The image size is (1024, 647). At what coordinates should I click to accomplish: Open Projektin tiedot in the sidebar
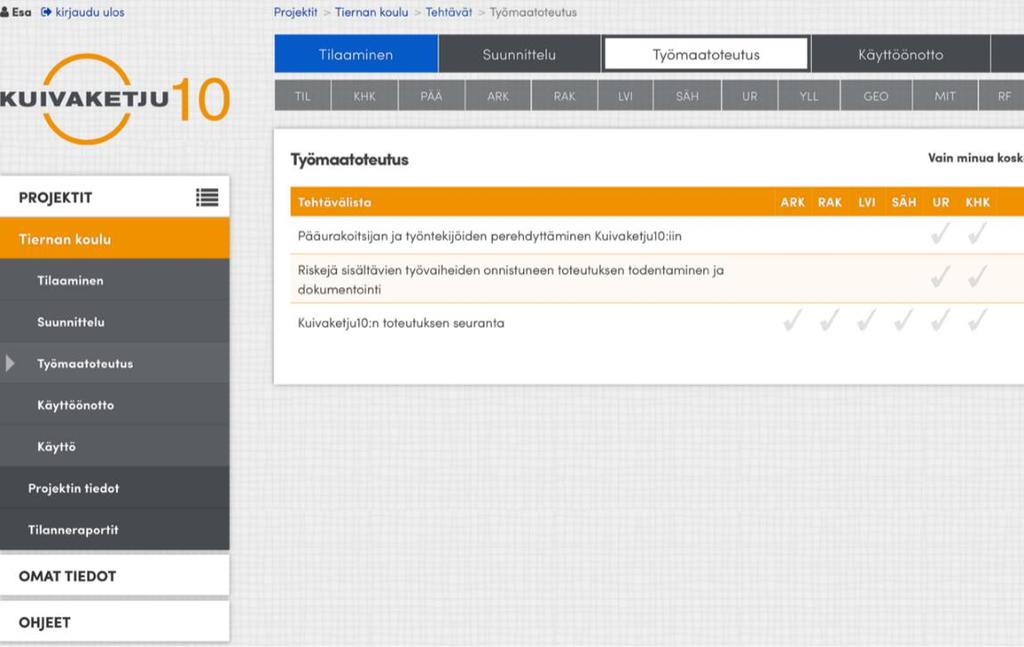click(x=115, y=488)
